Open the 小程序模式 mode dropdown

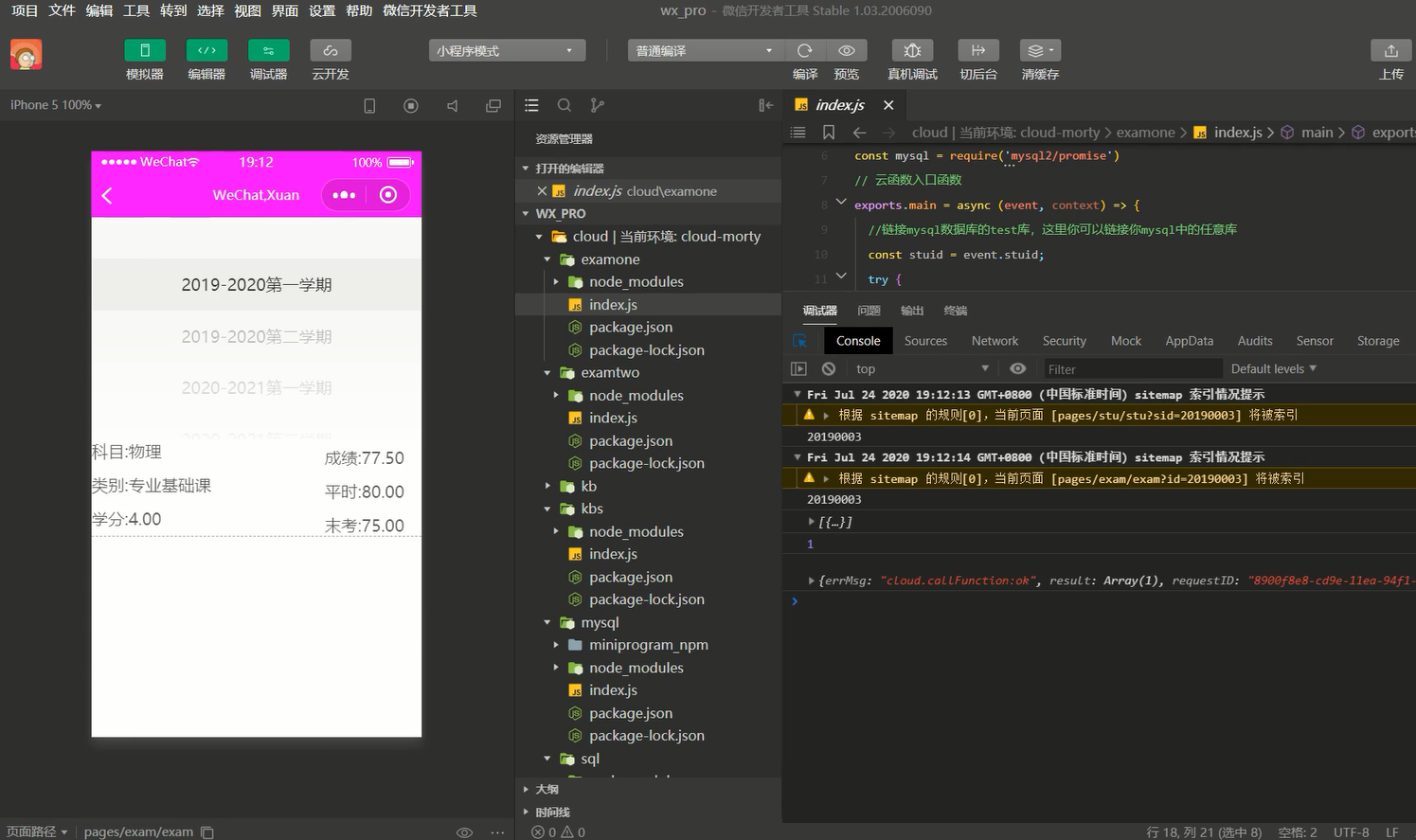pyautogui.click(x=507, y=50)
